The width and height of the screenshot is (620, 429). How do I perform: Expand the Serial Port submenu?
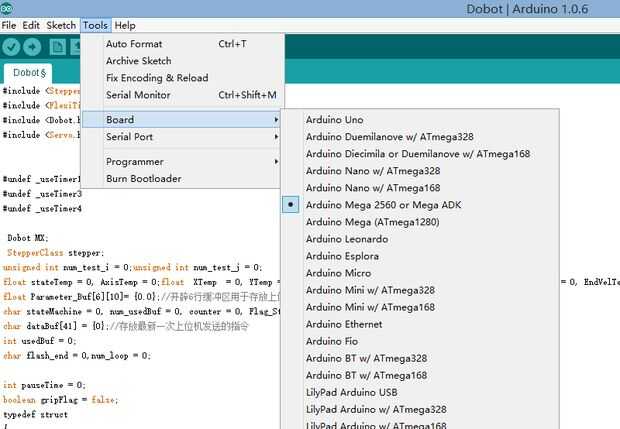pos(182,137)
